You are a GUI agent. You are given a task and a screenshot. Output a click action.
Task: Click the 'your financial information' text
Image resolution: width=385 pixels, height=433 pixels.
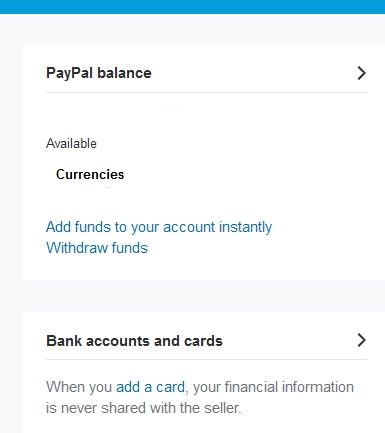pyautogui.click(x=273, y=387)
